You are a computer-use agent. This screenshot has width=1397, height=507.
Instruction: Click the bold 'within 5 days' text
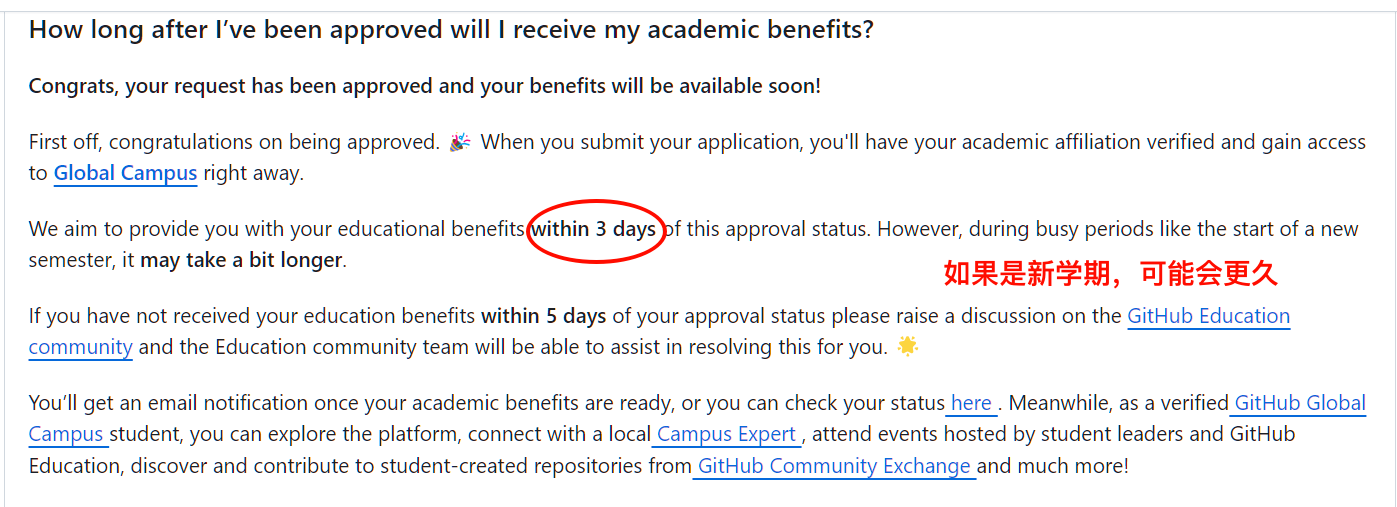(543, 316)
